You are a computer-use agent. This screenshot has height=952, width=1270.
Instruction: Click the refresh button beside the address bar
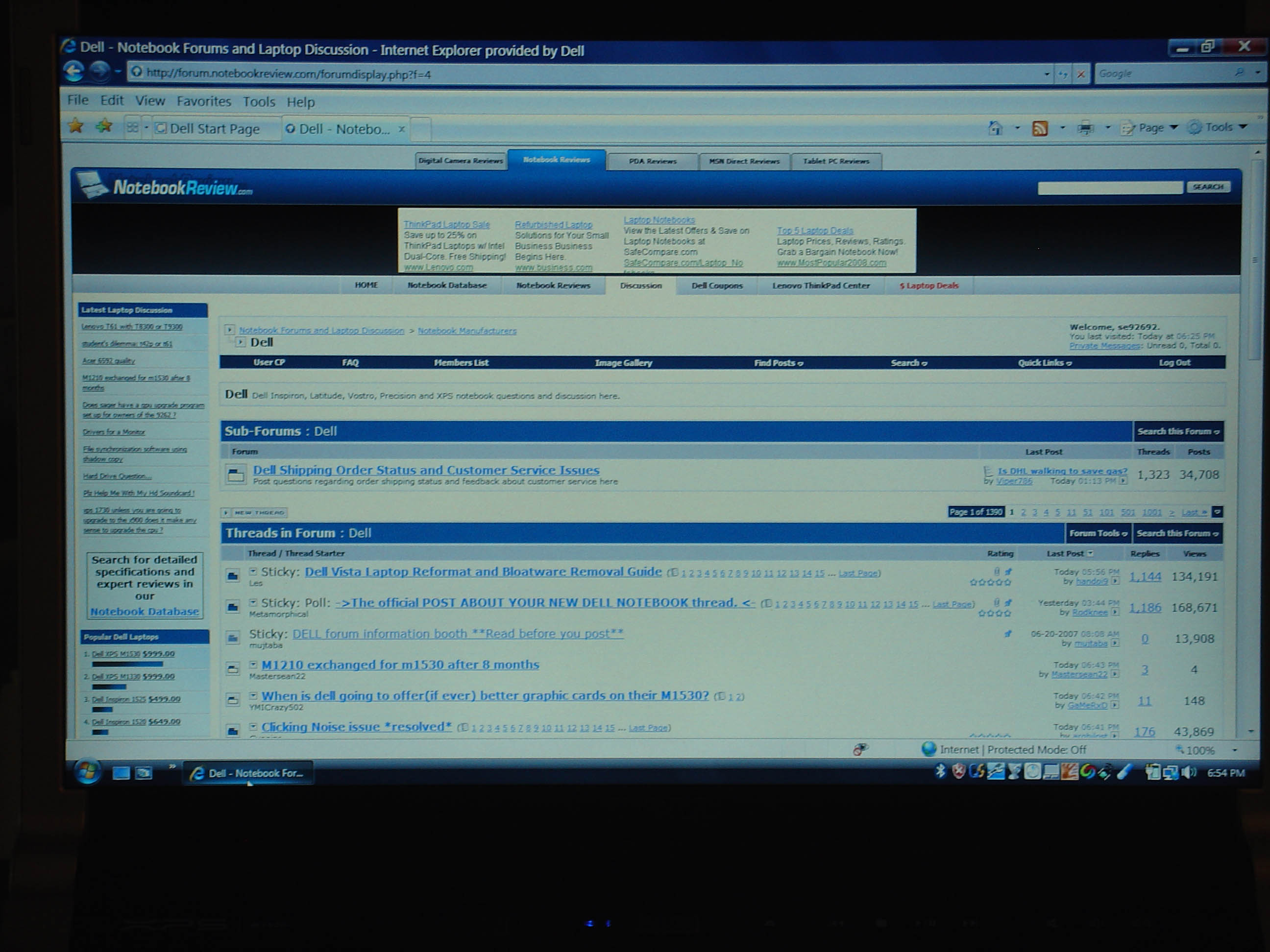[x=1063, y=74]
